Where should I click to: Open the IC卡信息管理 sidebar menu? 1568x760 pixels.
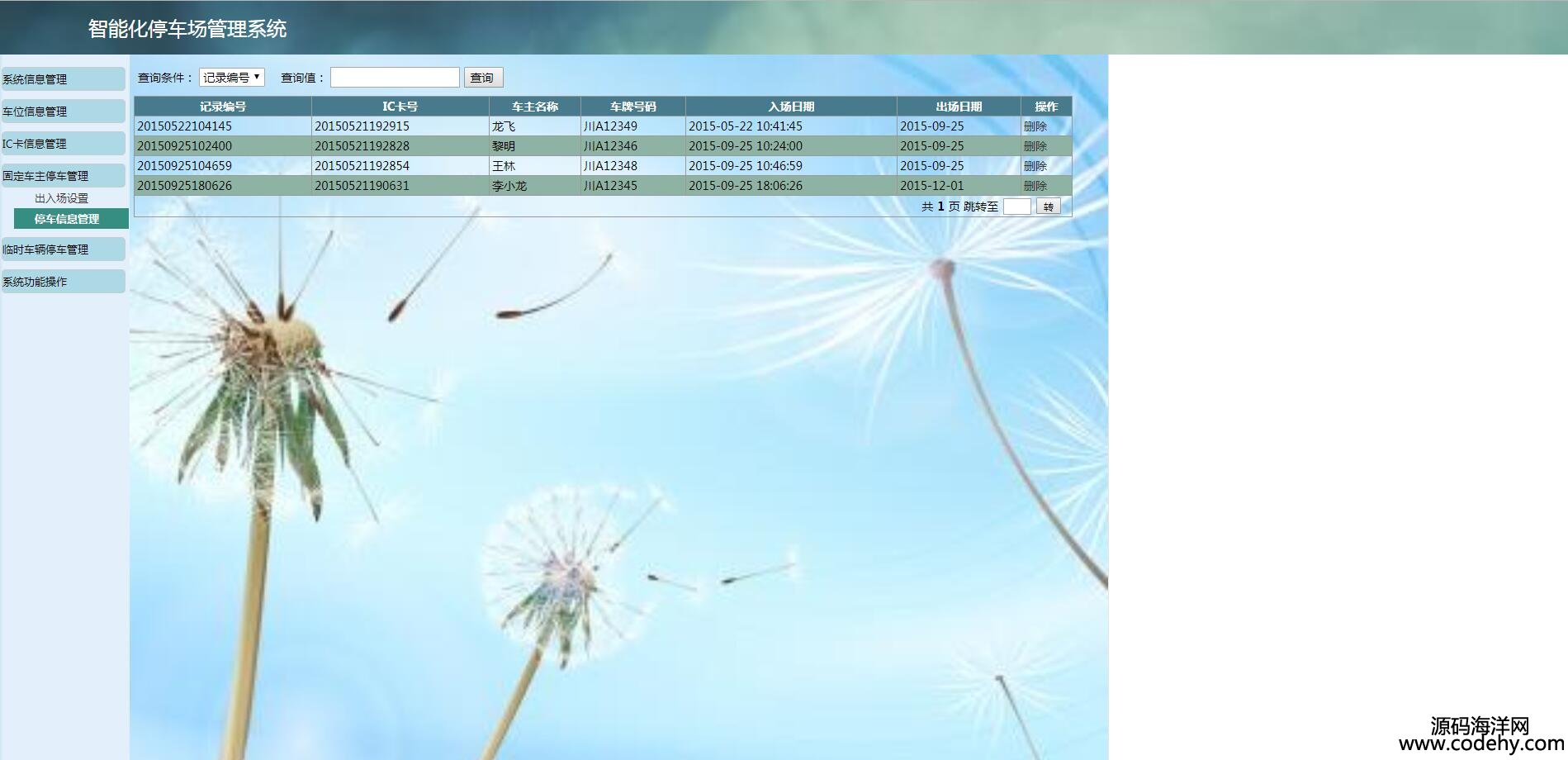point(63,144)
